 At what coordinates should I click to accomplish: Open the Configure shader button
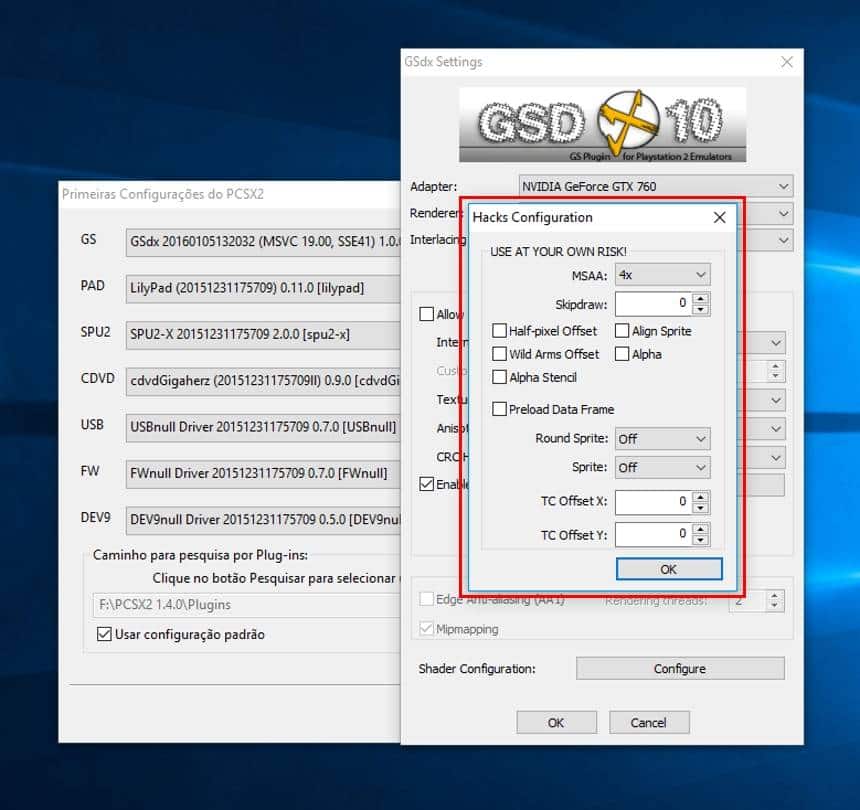pyautogui.click(x=680, y=669)
